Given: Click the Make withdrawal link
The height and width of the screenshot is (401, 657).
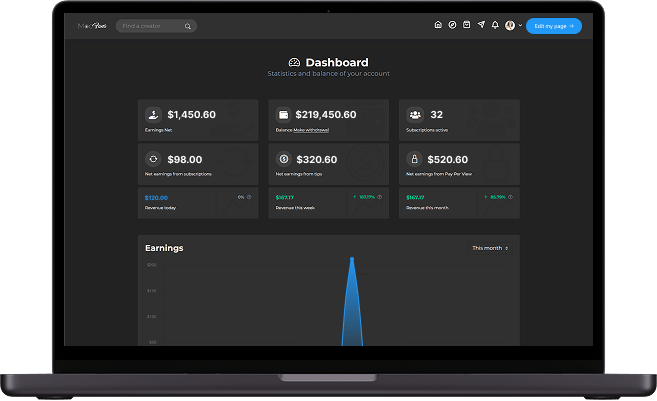Looking at the screenshot, I should 311,130.
